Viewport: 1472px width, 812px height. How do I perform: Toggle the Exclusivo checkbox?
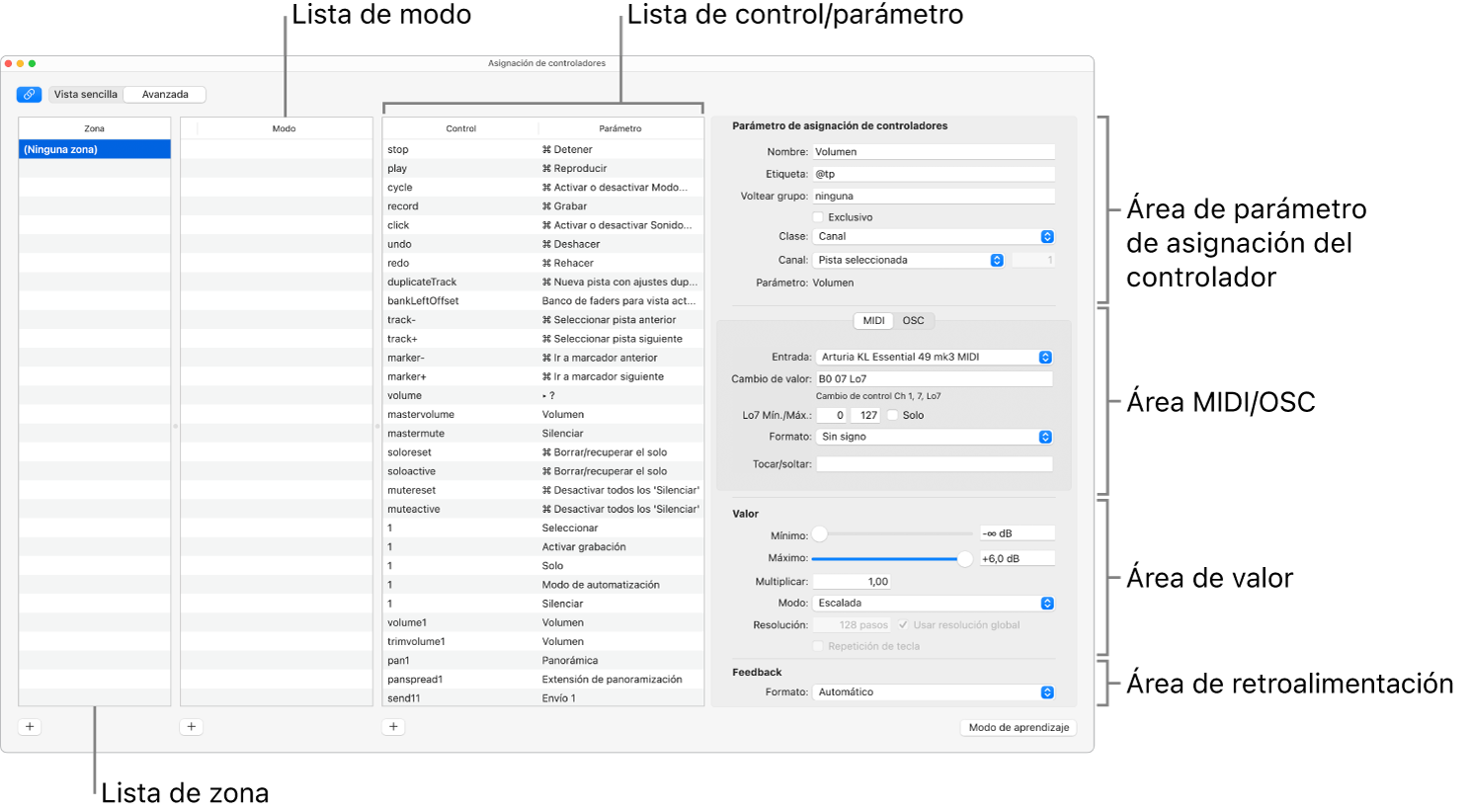(818, 217)
